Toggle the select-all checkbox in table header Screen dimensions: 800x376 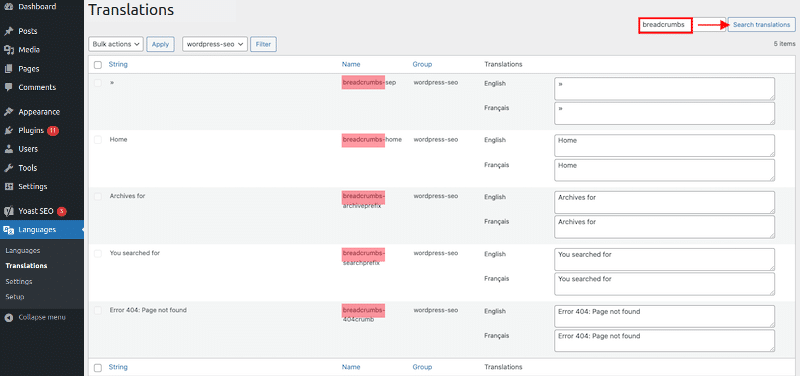point(98,65)
